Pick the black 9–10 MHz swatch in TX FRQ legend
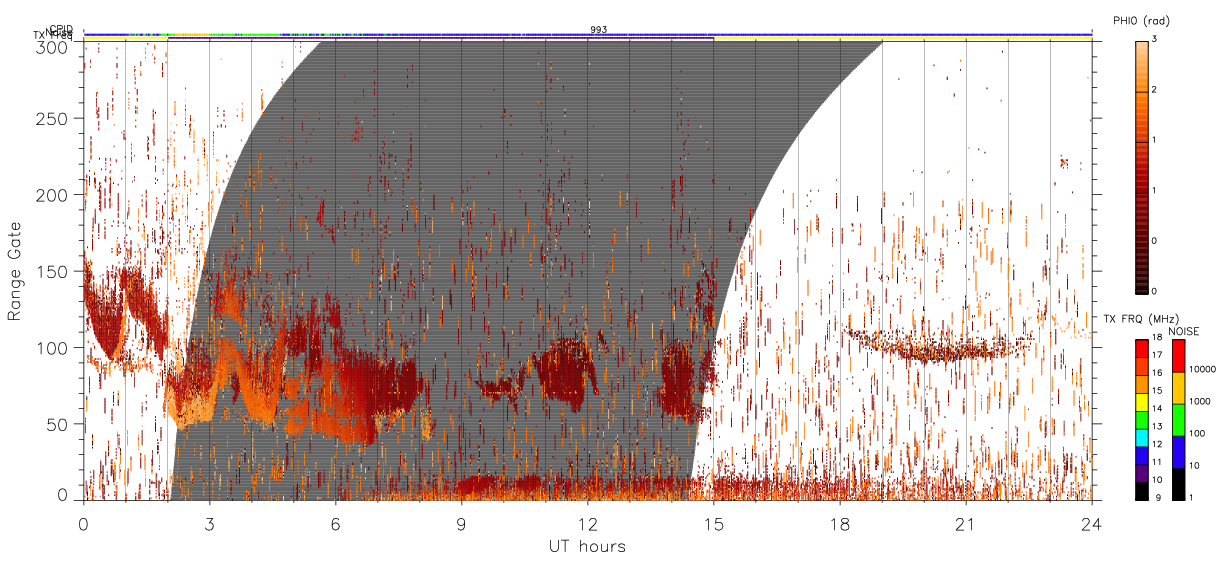Viewport: 1228px width, 567px height. point(1142,491)
